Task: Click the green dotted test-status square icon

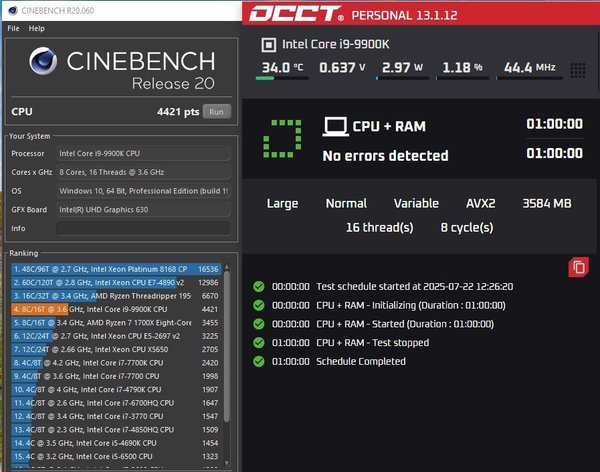Action: (282, 139)
